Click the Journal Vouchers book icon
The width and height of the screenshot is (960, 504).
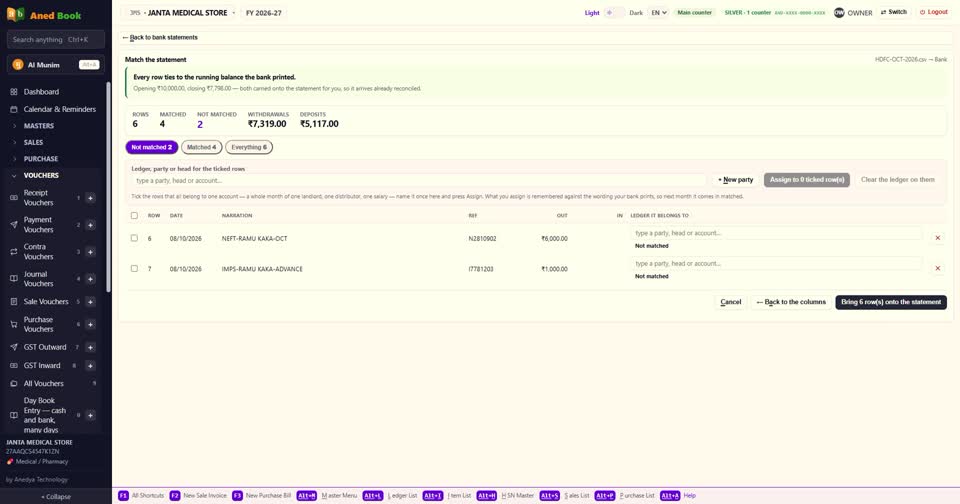13,279
